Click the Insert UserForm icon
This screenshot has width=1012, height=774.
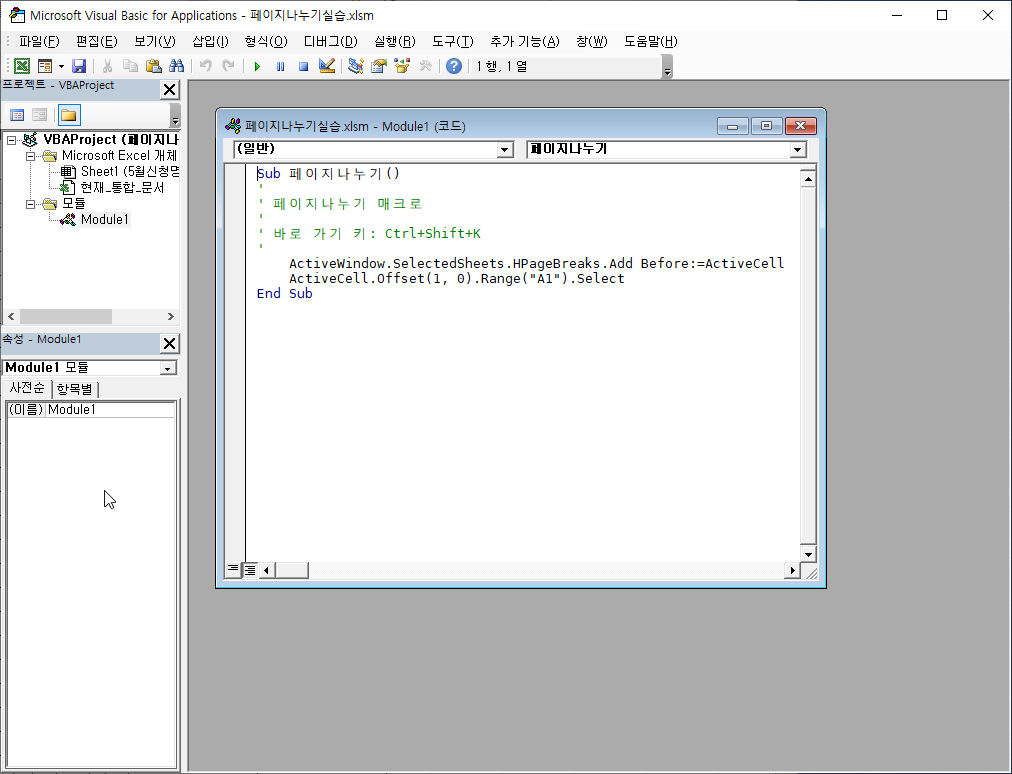tap(45, 66)
